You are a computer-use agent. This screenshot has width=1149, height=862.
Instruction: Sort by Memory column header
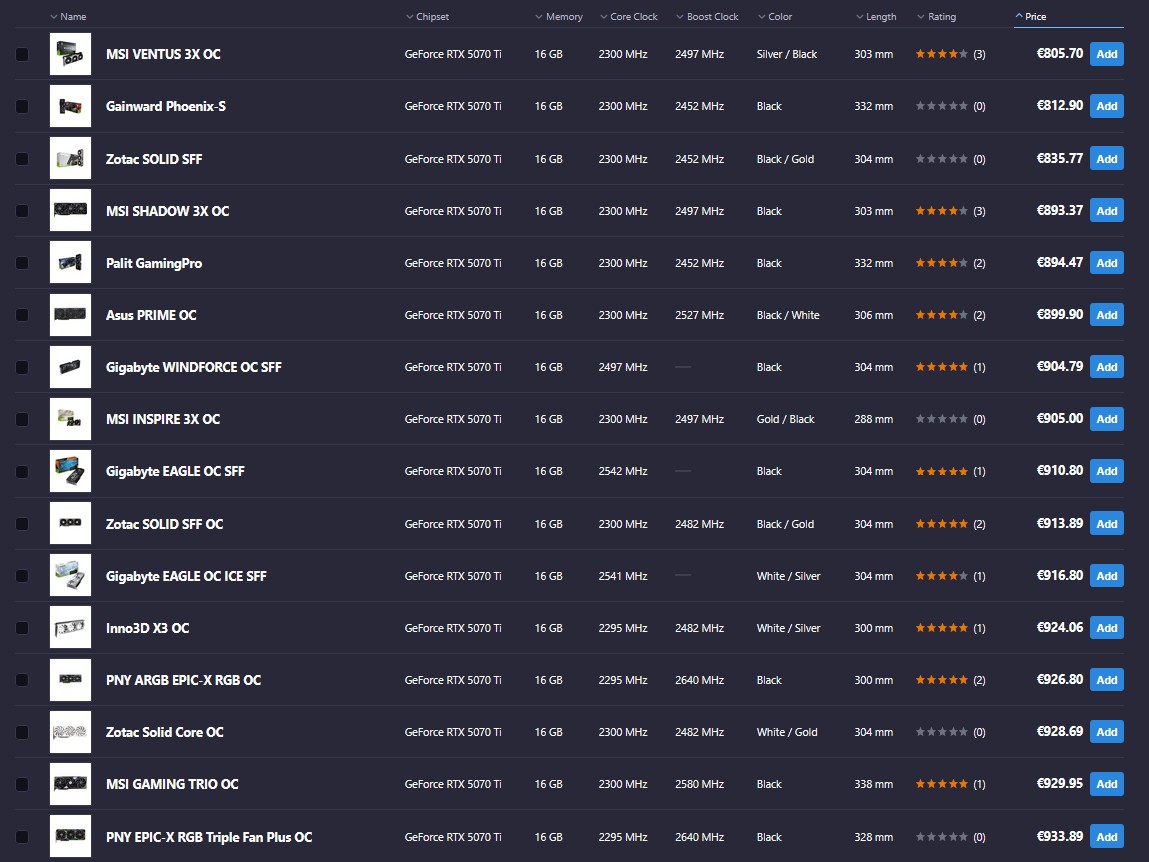point(559,16)
